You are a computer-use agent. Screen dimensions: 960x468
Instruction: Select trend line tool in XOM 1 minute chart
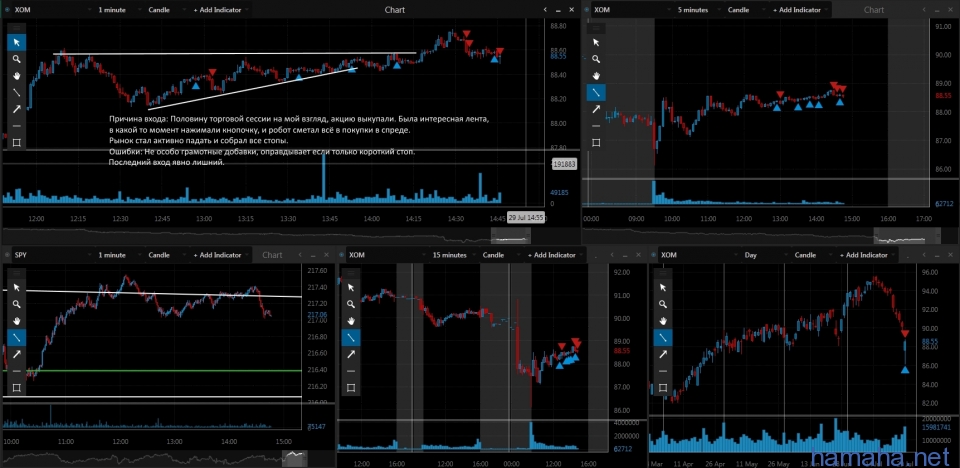17,92
